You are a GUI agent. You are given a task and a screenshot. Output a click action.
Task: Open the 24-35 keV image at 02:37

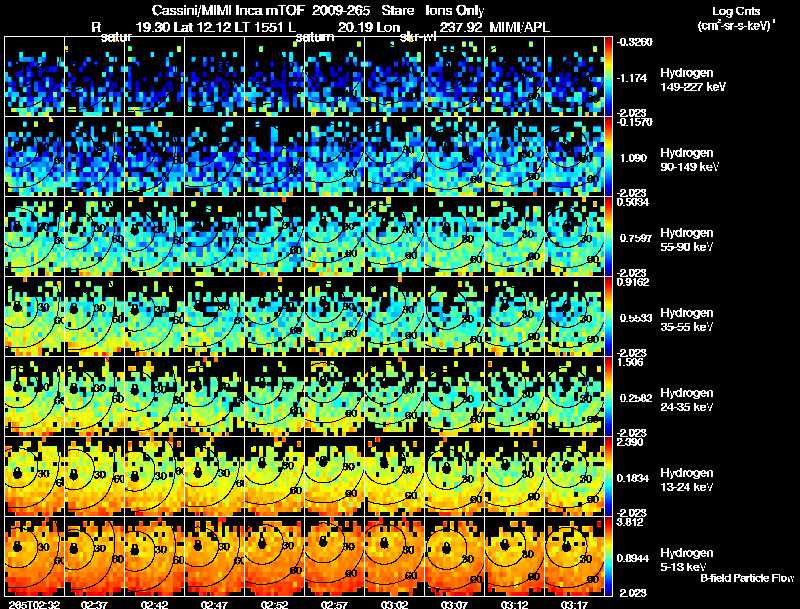coord(94,396)
